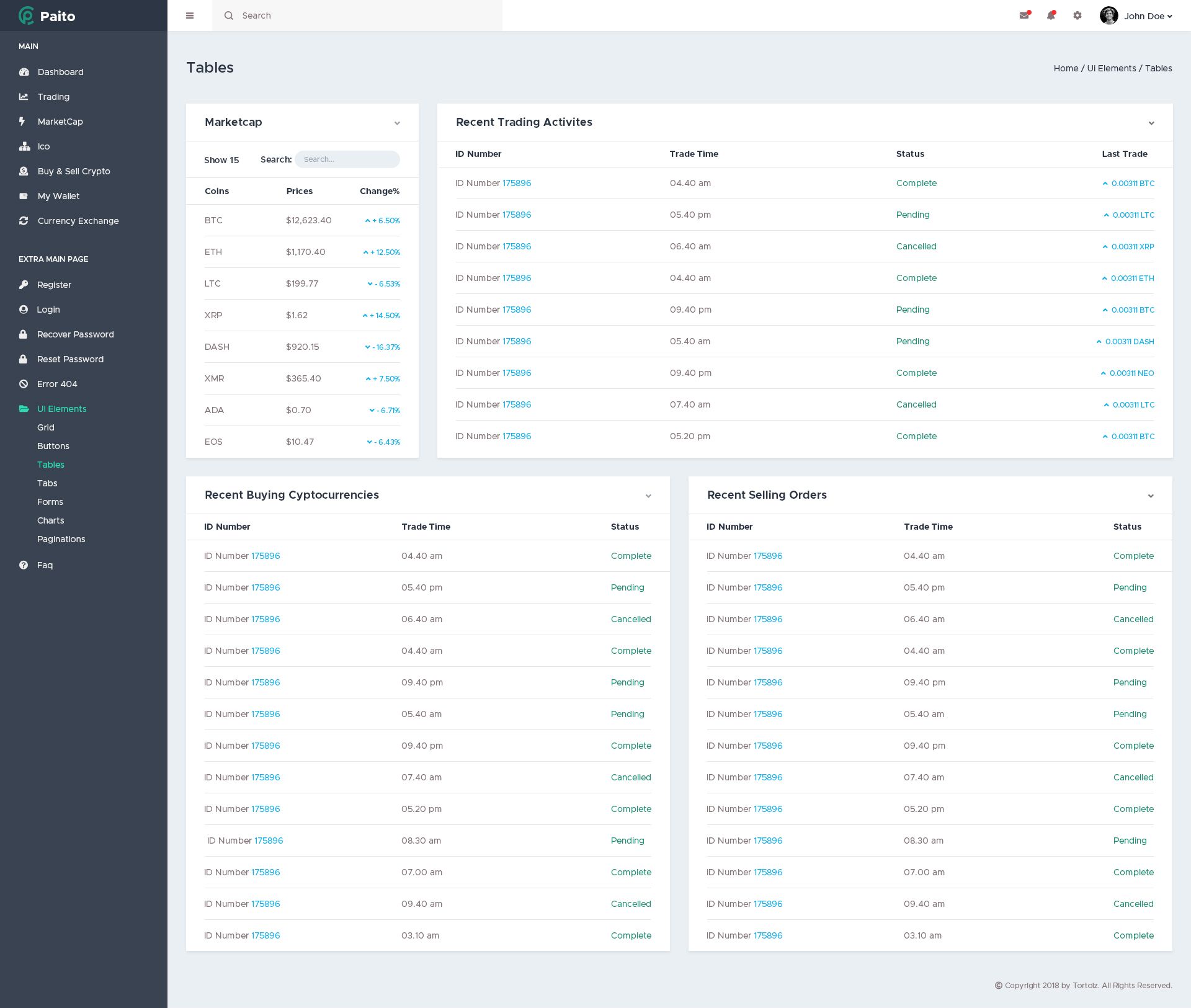Screen dimensions: 1191x1008
Task: Click the Paito logo icon
Action: point(26,16)
